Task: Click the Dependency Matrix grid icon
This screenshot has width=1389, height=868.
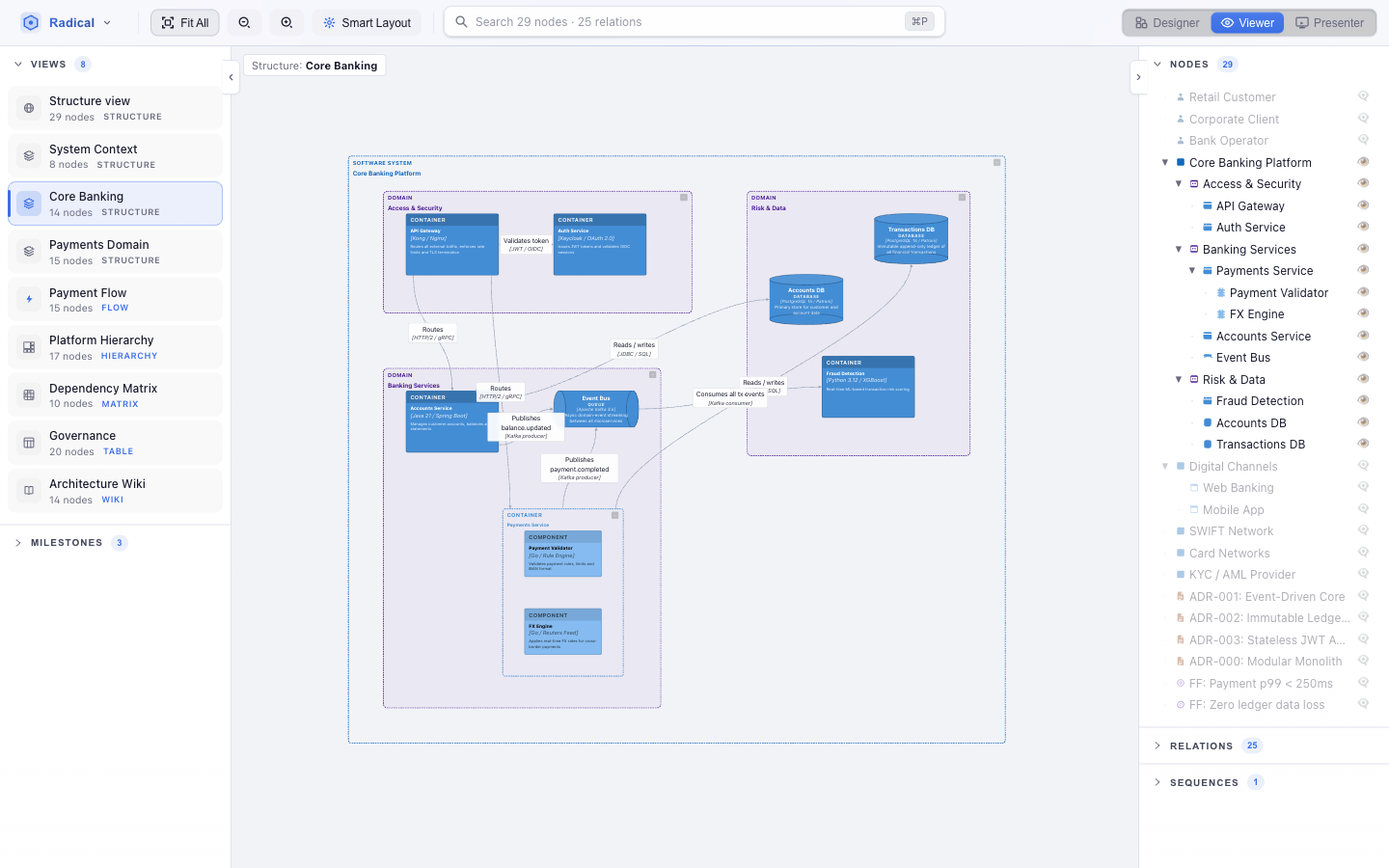Action: pos(29,395)
